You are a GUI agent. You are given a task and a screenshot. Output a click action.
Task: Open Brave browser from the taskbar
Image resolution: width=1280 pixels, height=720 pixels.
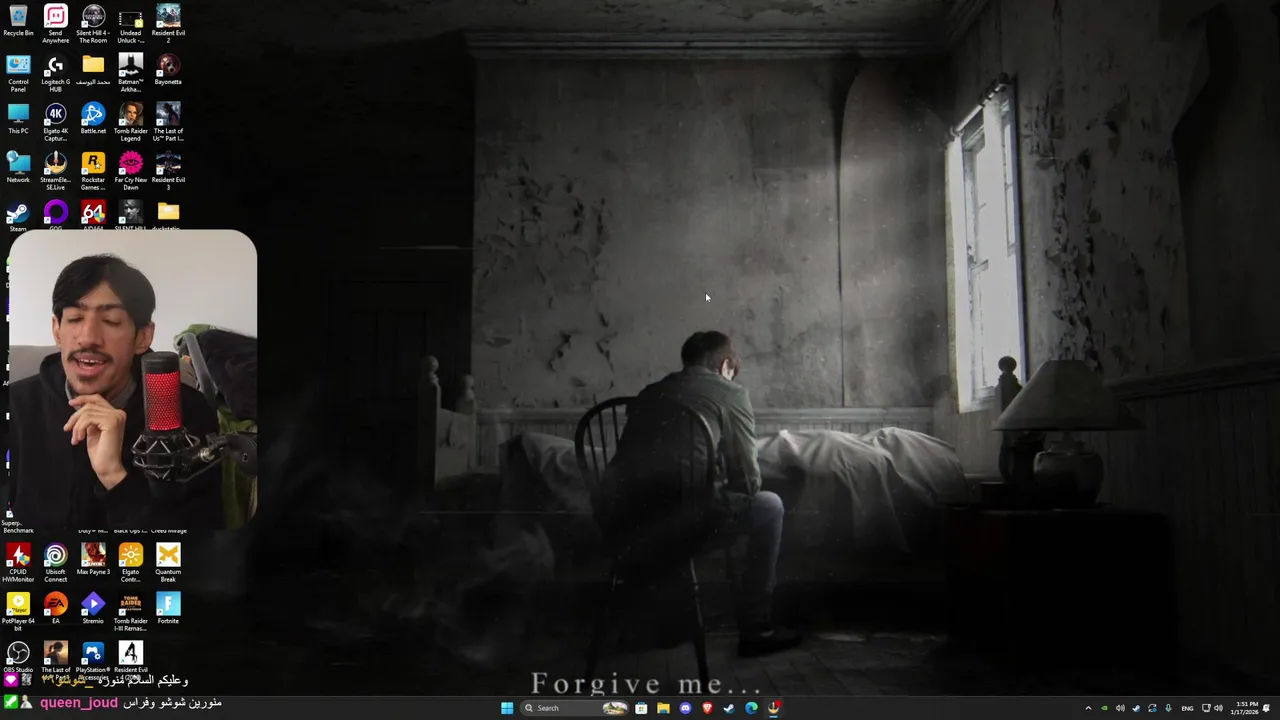(707, 708)
